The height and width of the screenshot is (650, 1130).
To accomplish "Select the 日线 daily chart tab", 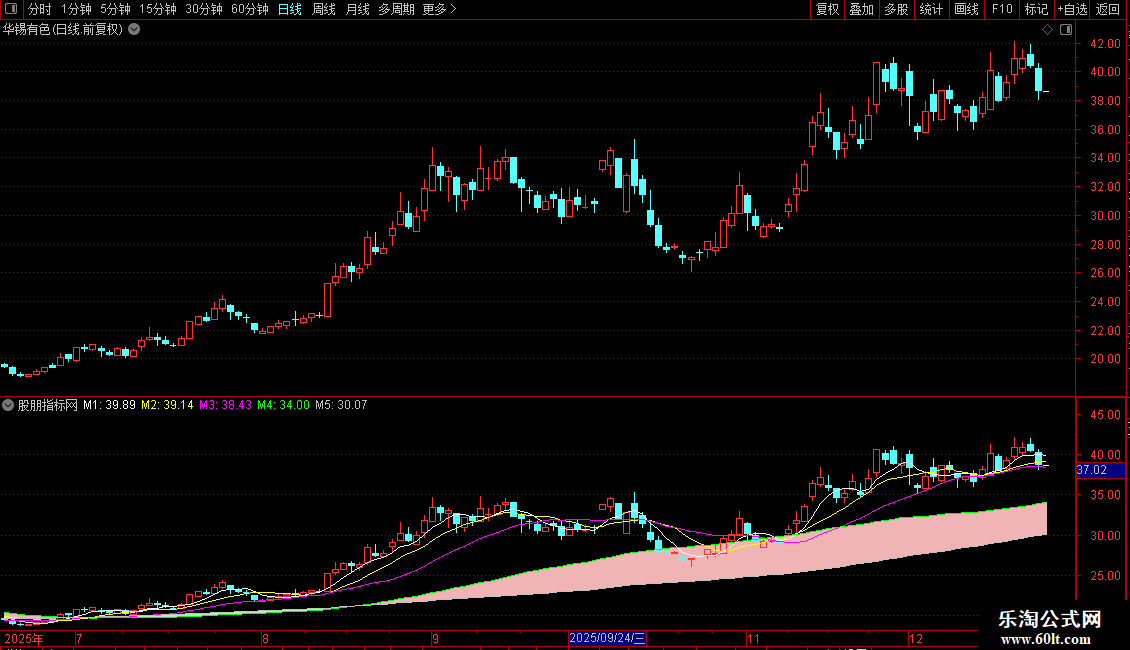I will pyautogui.click(x=290, y=9).
